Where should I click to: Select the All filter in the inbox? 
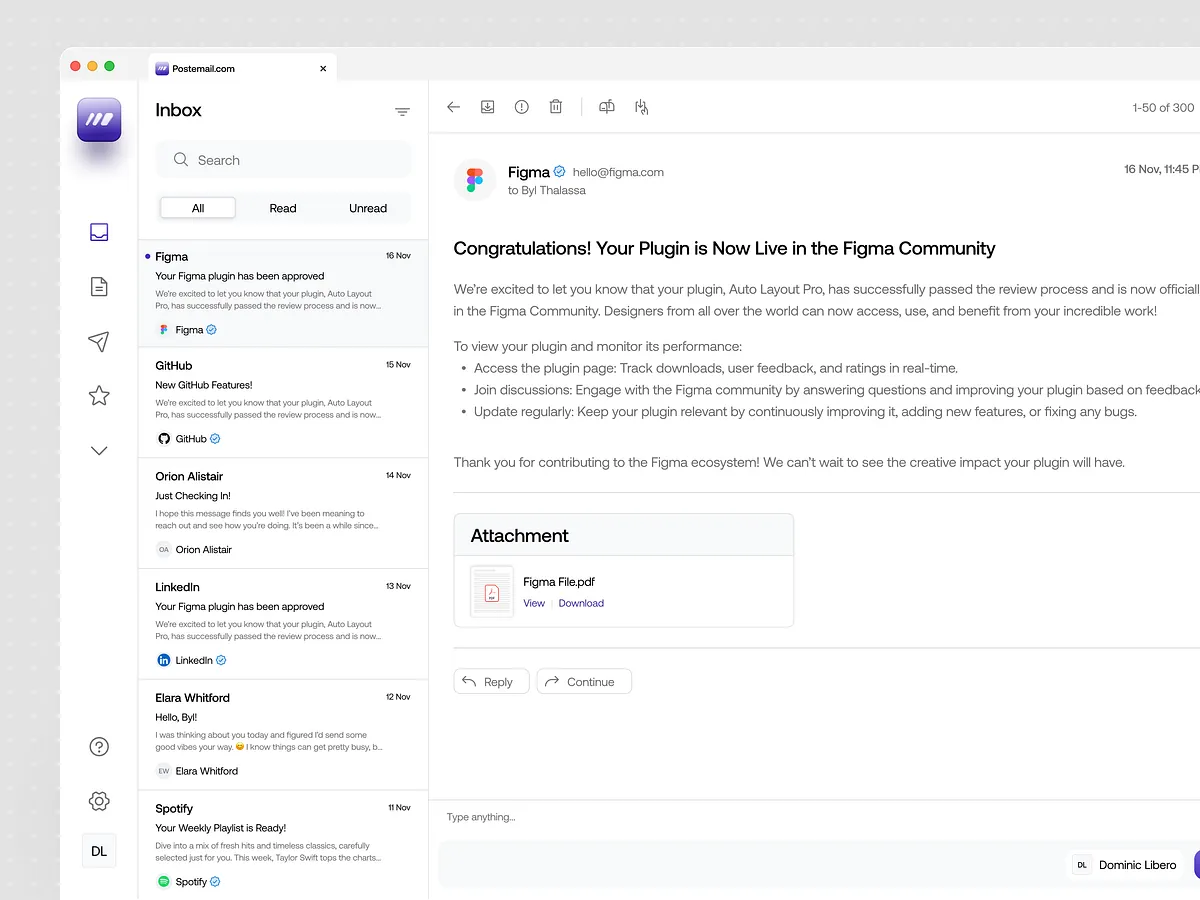(198, 208)
